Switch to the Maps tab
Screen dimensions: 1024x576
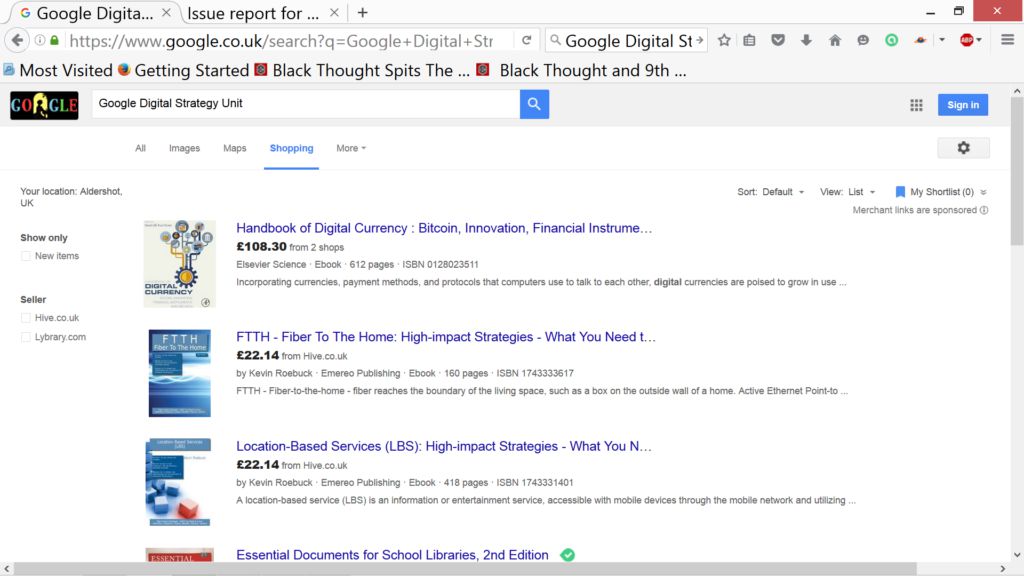click(x=234, y=148)
